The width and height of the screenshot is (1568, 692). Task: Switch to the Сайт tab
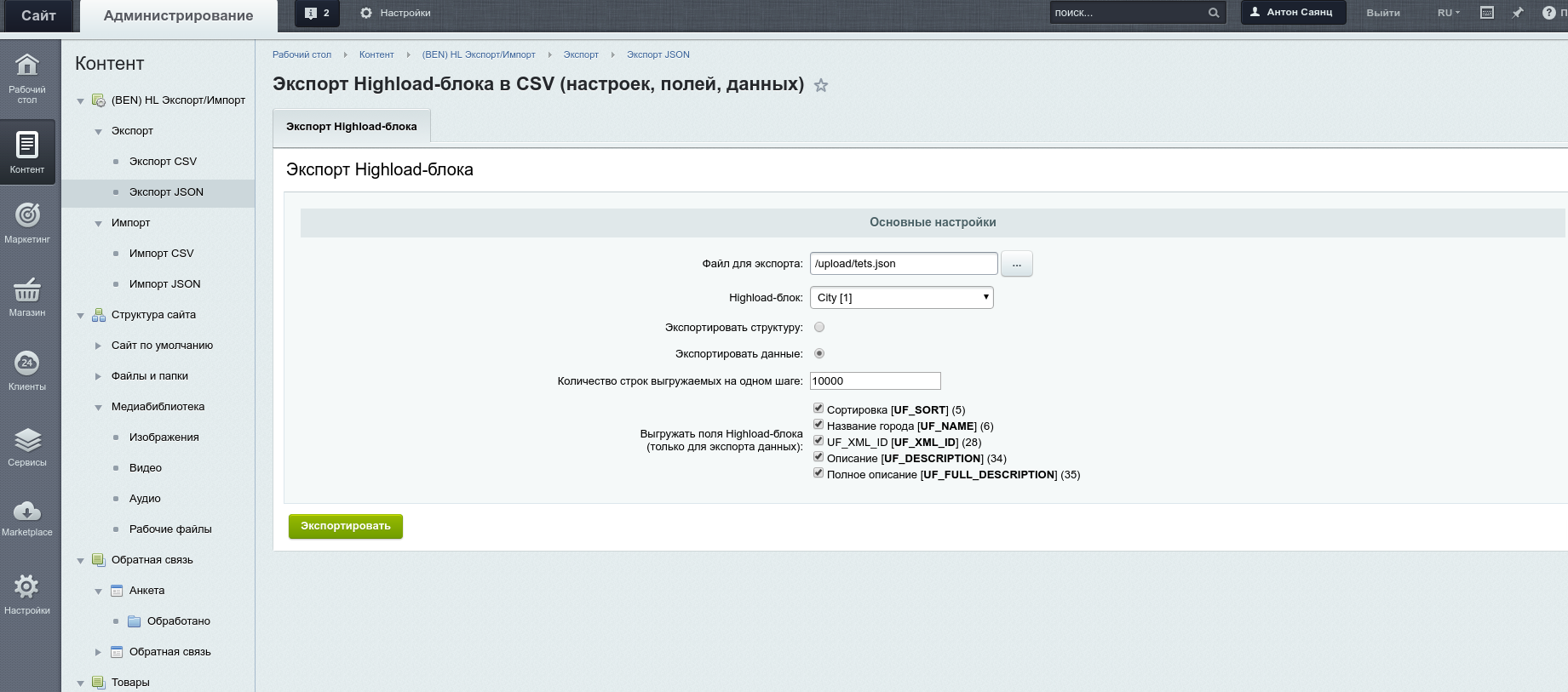38,15
